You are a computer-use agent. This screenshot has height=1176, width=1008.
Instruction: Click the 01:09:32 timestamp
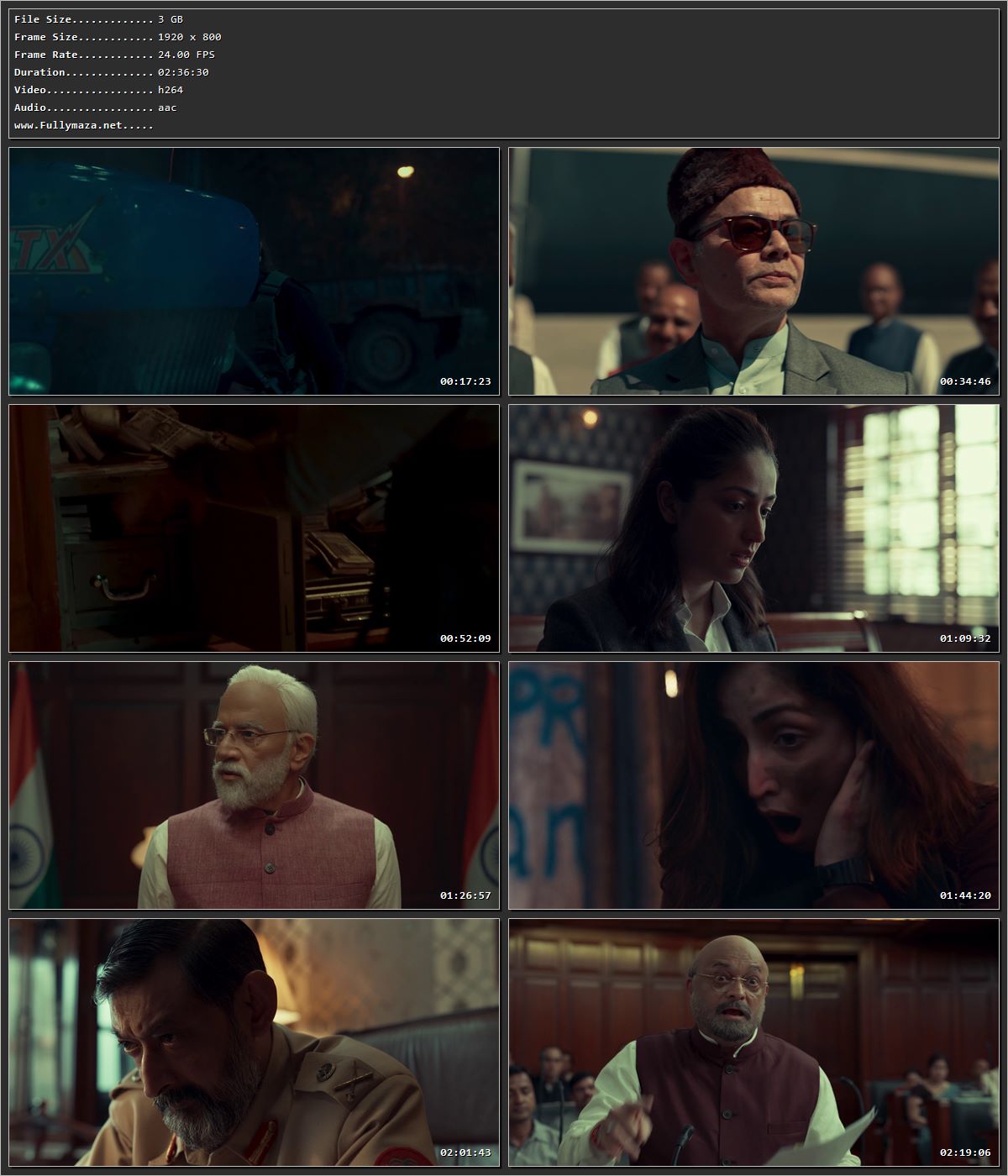click(x=965, y=638)
